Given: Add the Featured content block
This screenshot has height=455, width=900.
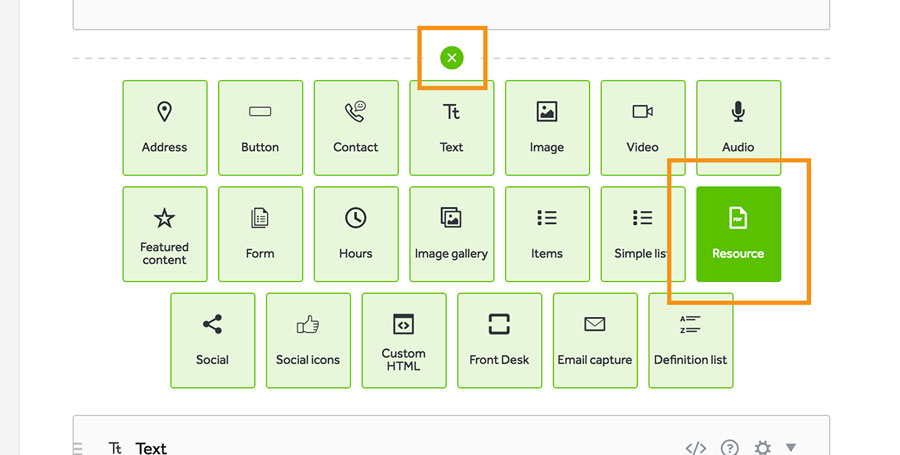Looking at the screenshot, I should point(165,234).
